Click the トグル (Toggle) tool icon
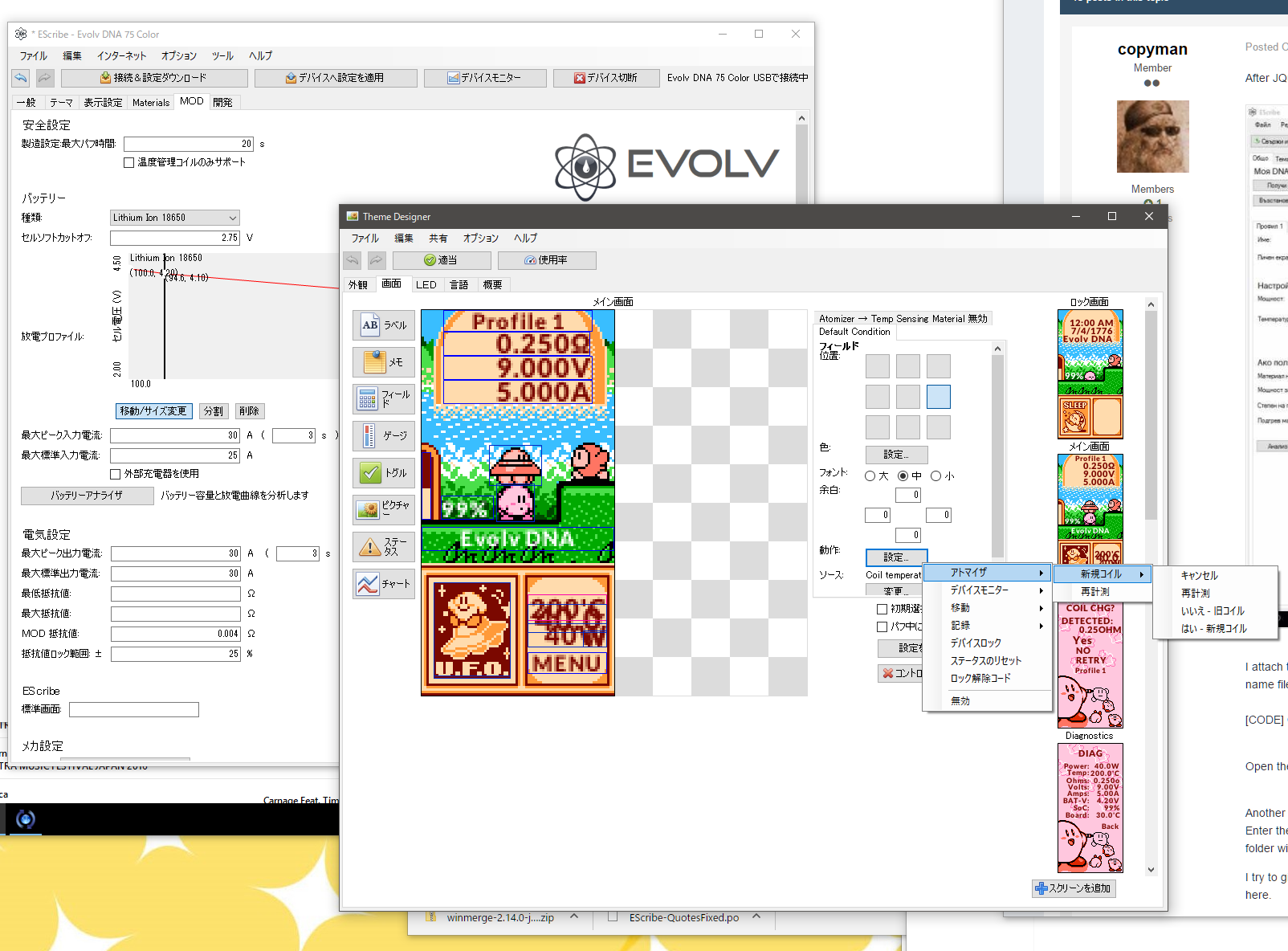1288x951 pixels. coord(383,473)
